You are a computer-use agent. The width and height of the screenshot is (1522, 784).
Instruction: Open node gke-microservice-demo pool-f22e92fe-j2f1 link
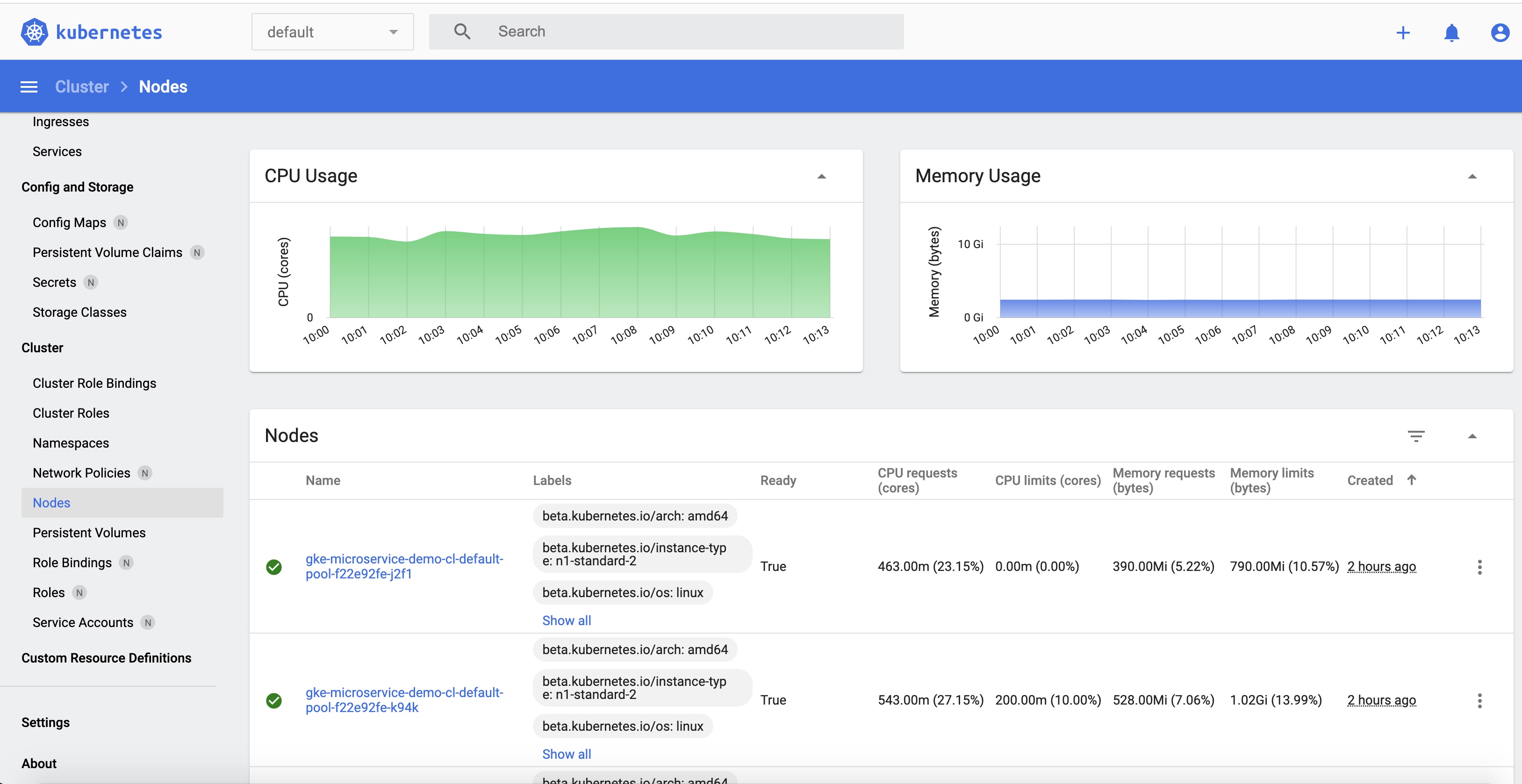403,566
